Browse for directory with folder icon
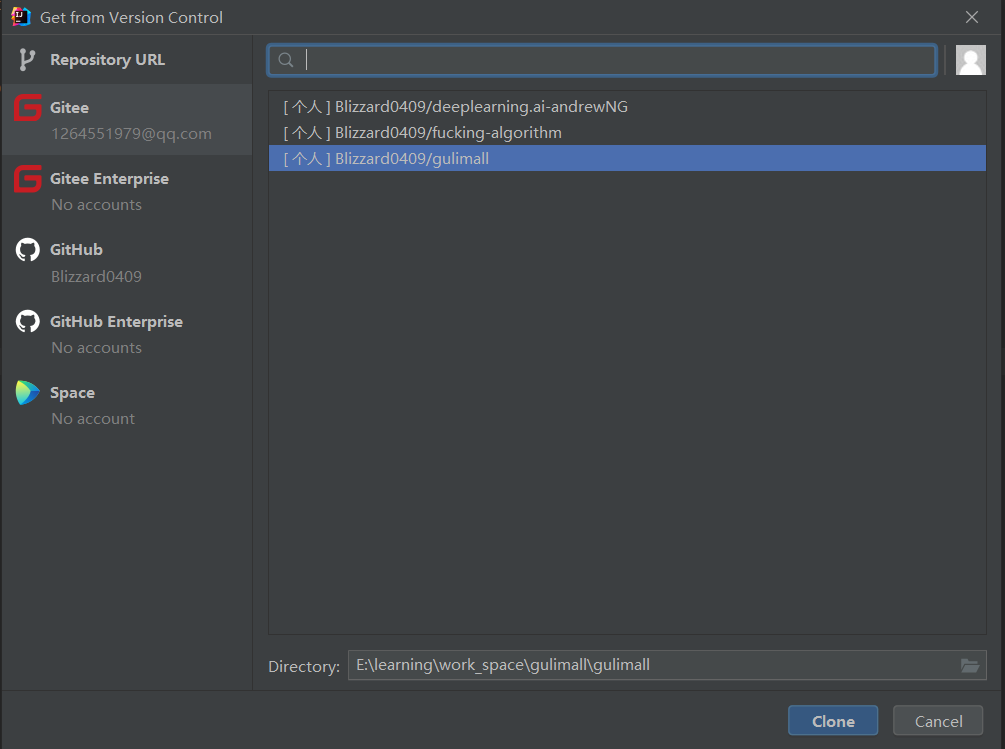 pos(970,666)
